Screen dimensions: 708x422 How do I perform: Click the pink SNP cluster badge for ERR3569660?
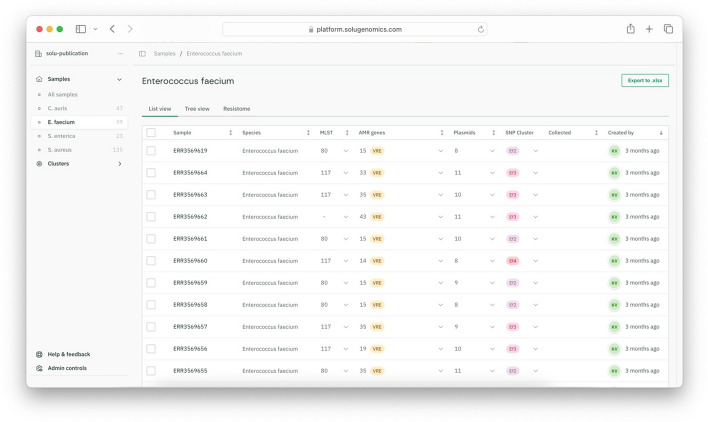click(512, 261)
